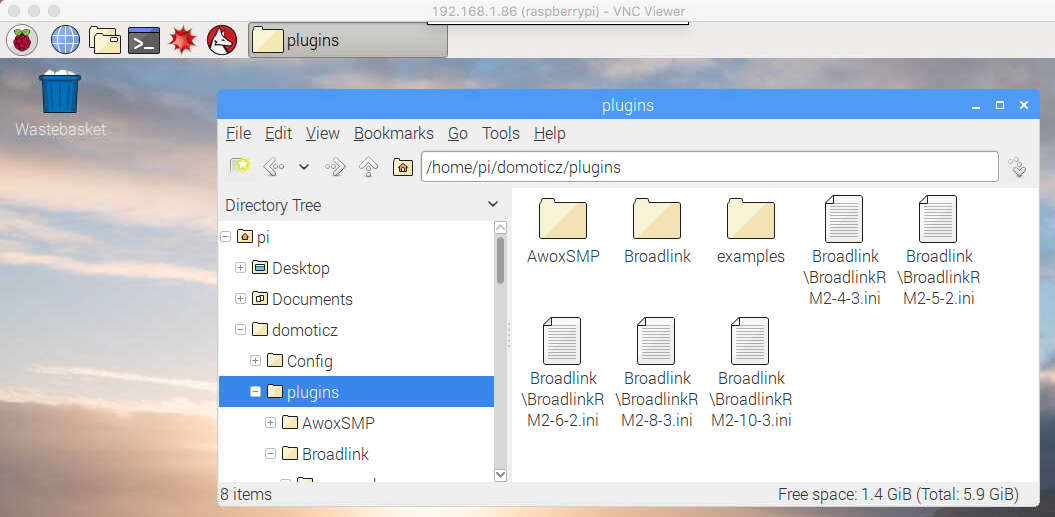Go up to parent folder
This screenshot has height=517, width=1055.
tap(368, 166)
